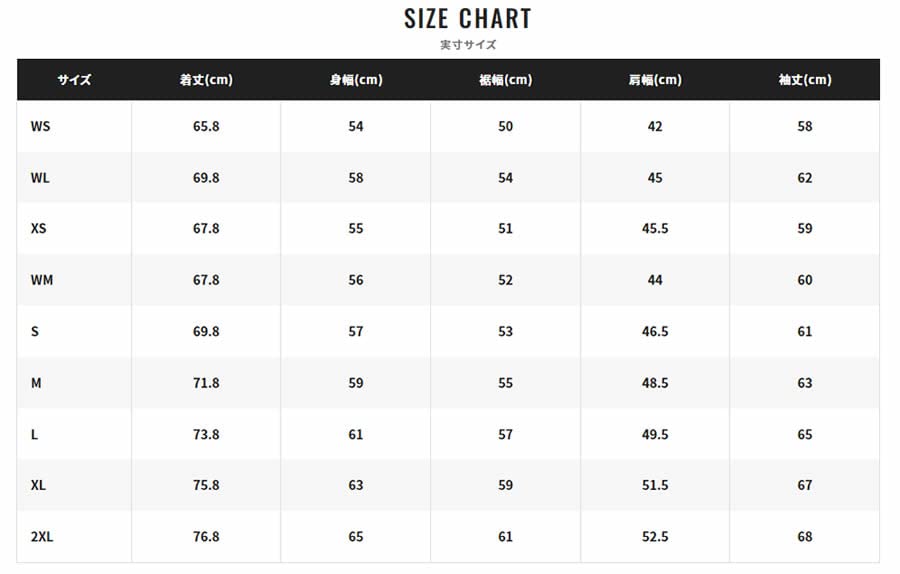Click the 2XL size row label
Screen dimensions: 900x574
pos(42,537)
